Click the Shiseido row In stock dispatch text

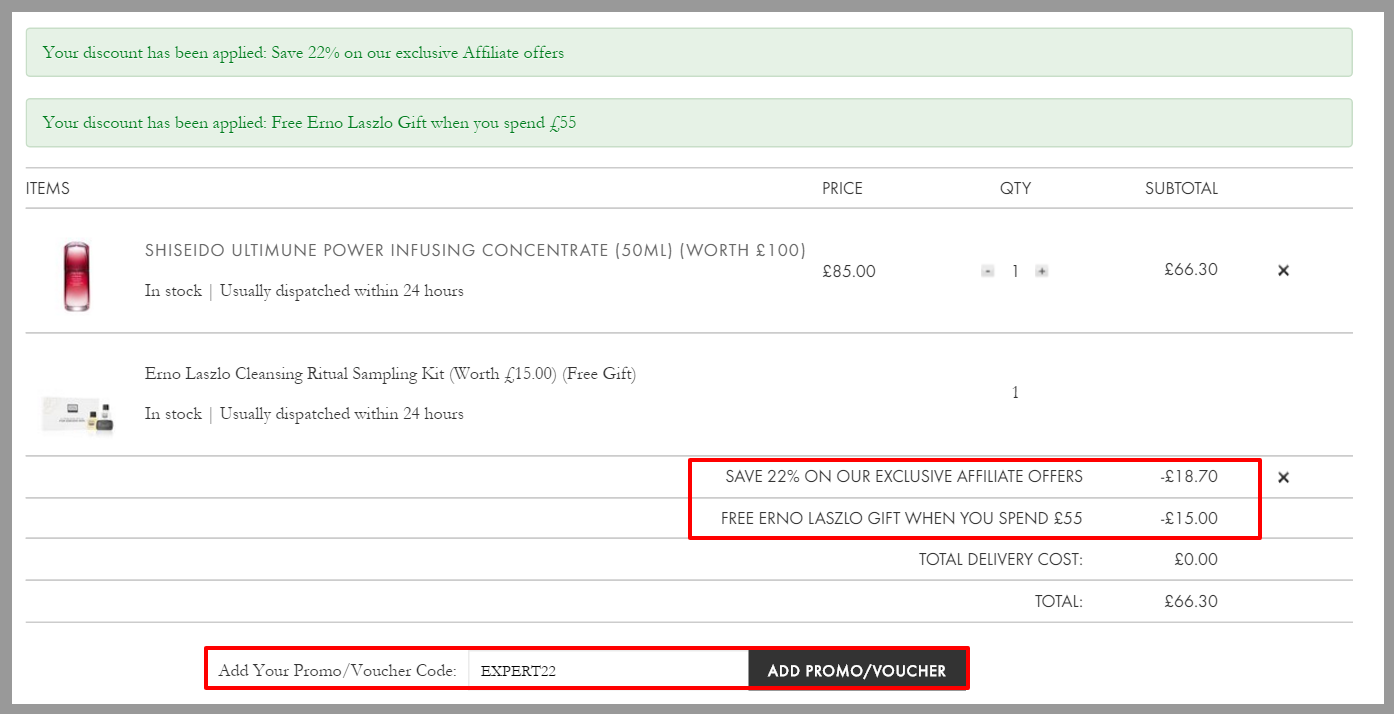point(304,291)
